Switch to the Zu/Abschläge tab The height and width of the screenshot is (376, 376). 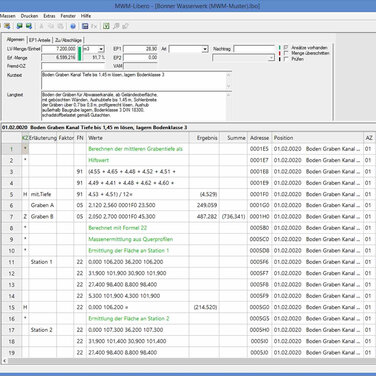(x=68, y=40)
